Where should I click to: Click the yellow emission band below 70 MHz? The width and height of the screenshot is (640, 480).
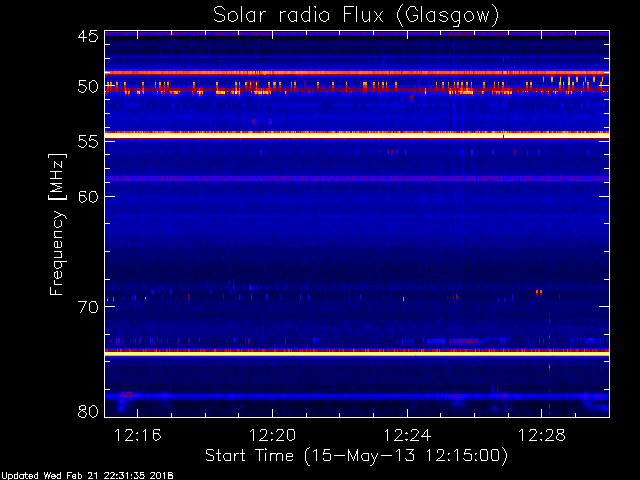click(357, 353)
